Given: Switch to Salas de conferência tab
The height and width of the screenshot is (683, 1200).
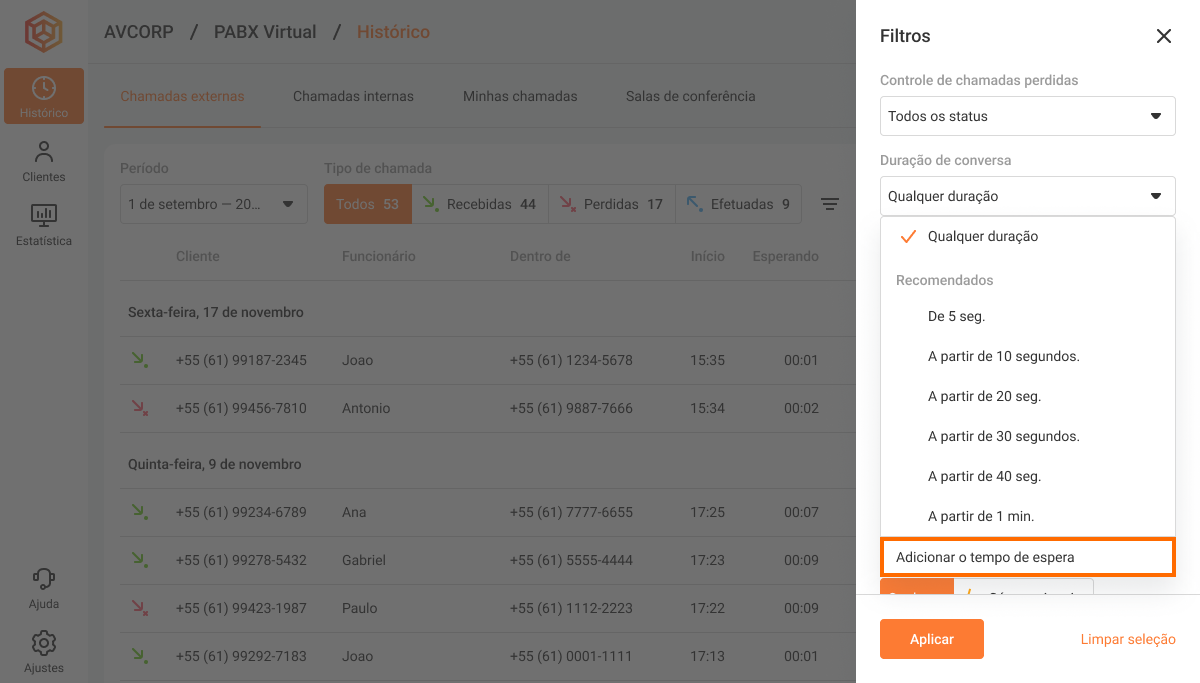Looking at the screenshot, I should [690, 97].
